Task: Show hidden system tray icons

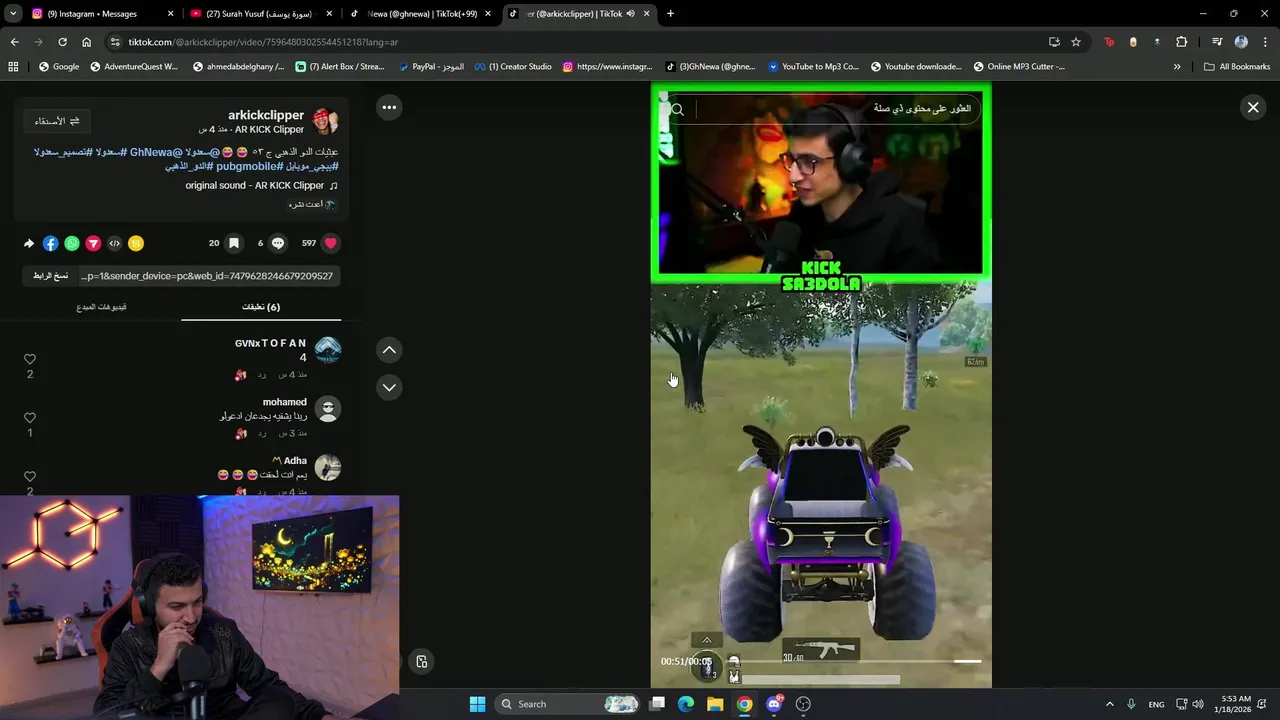Action: point(1109,704)
